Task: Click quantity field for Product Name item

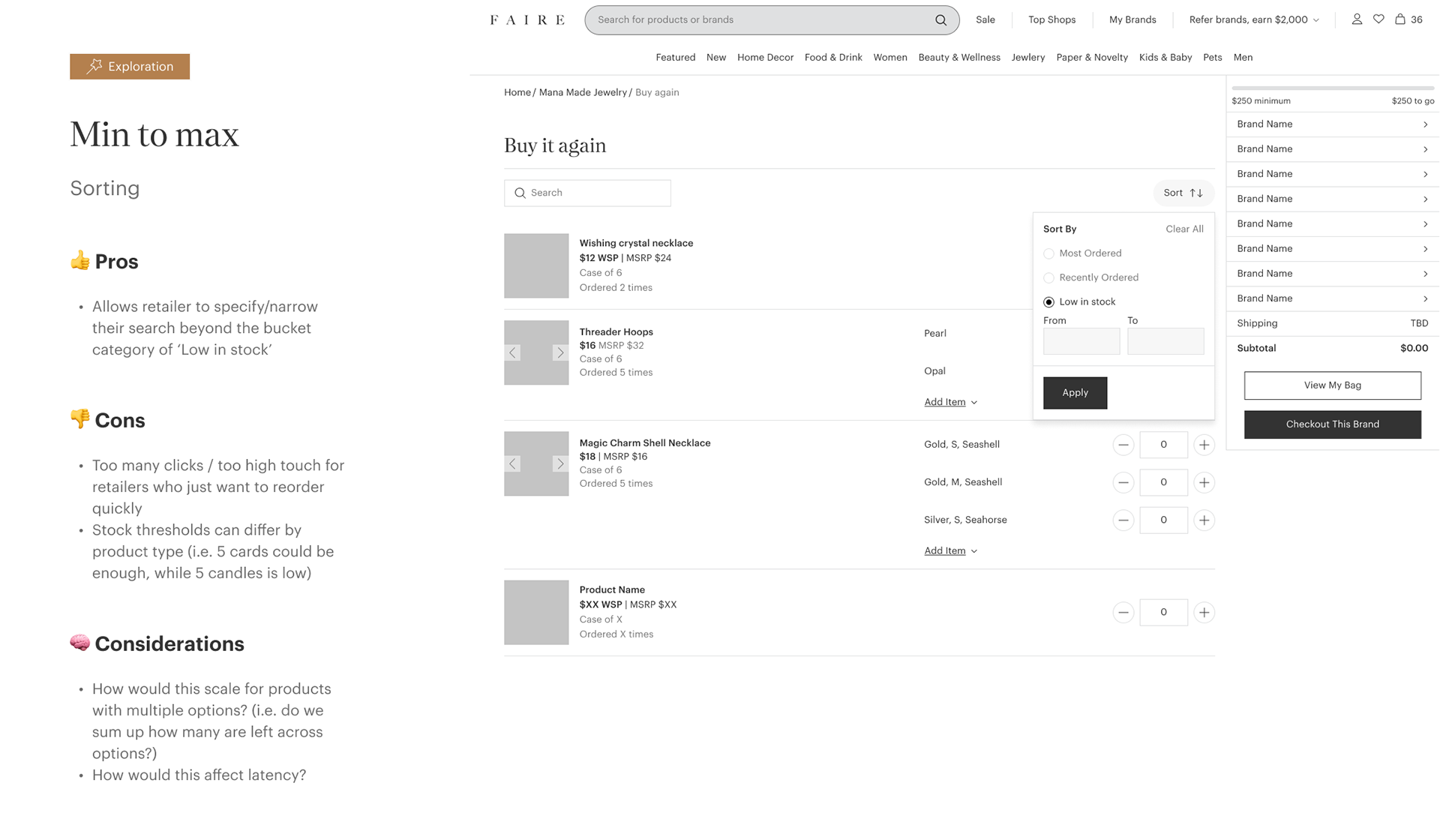Action: pyautogui.click(x=1163, y=612)
